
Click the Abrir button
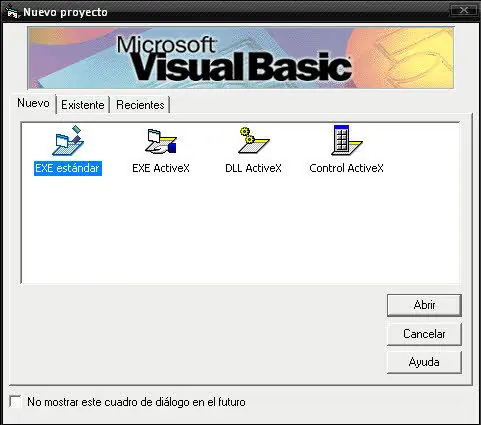[x=424, y=305]
